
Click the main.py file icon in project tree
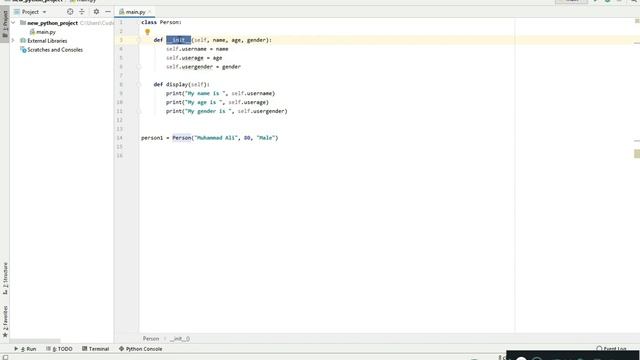tap(32, 32)
